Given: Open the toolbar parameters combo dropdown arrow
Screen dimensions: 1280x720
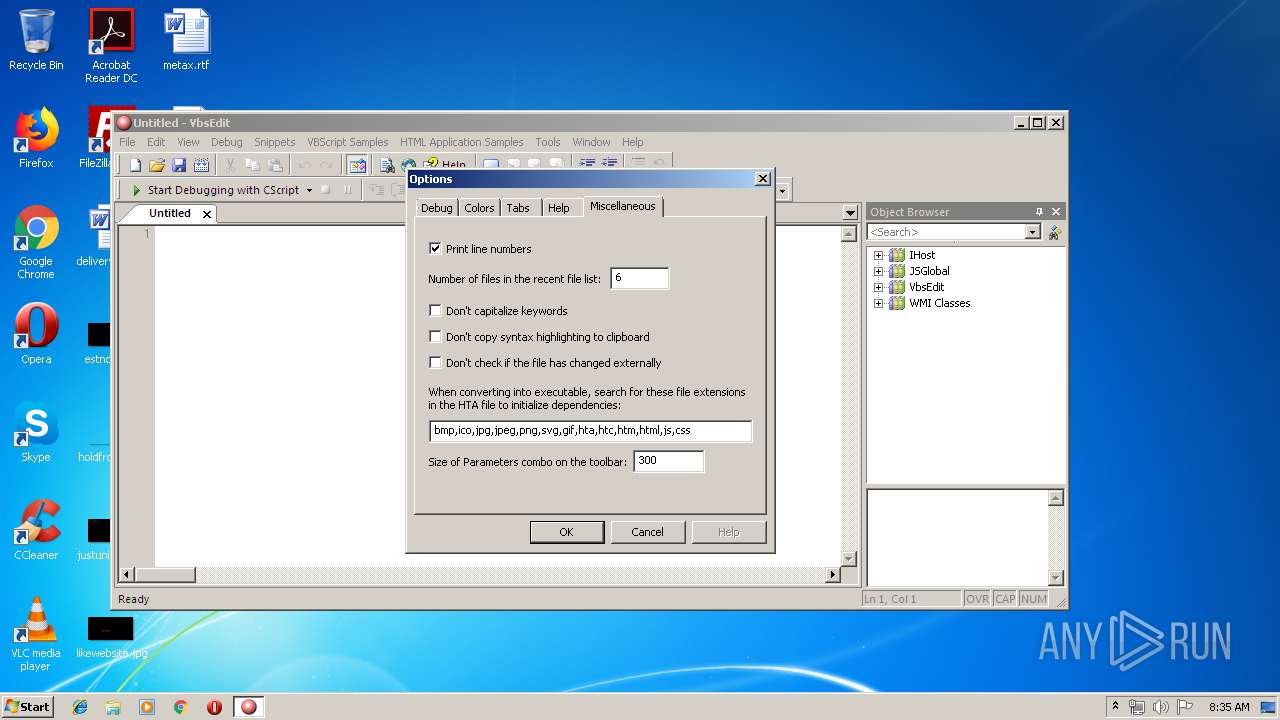Looking at the screenshot, I should tap(783, 190).
